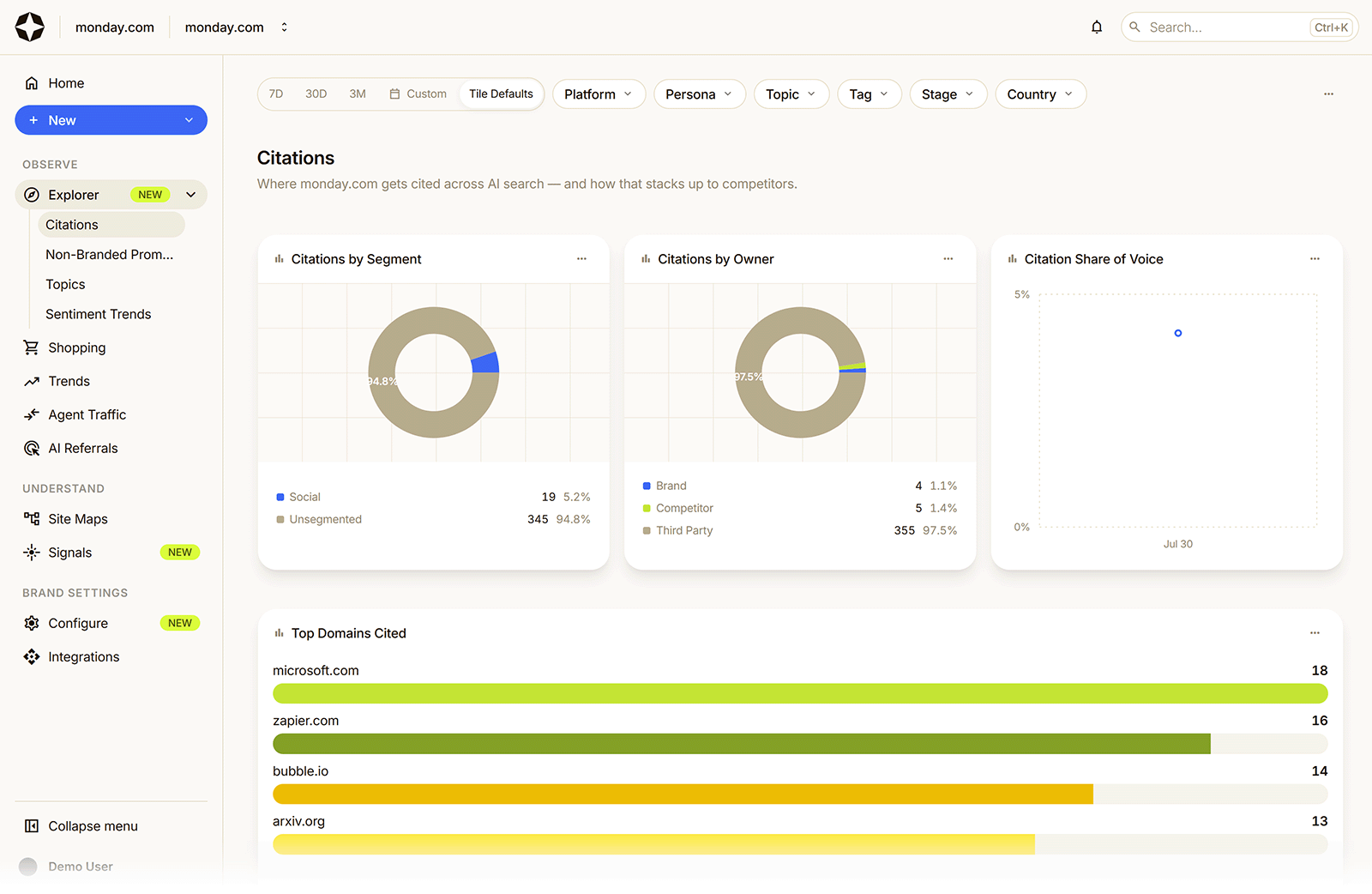Click the Explorer compass icon
The image size is (1372, 894).
(x=32, y=195)
